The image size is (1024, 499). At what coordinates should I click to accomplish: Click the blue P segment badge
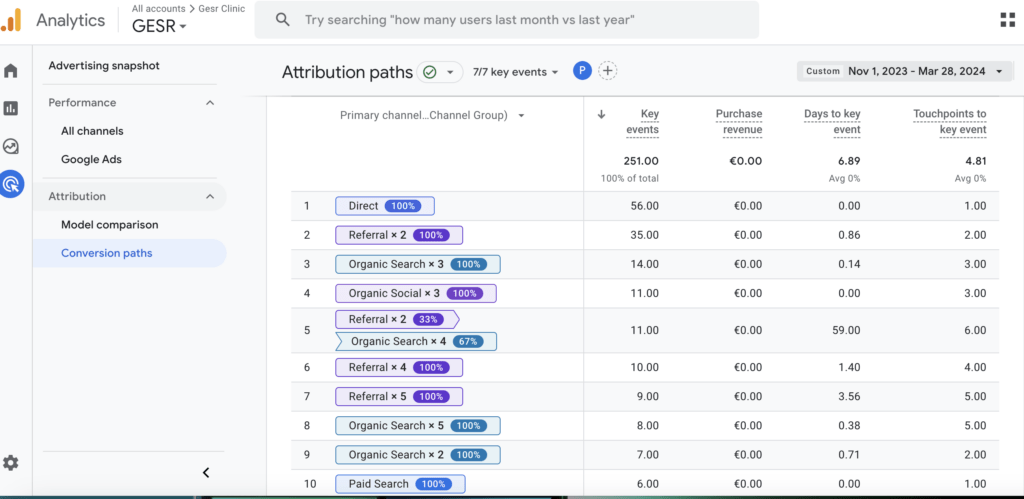click(583, 71)
